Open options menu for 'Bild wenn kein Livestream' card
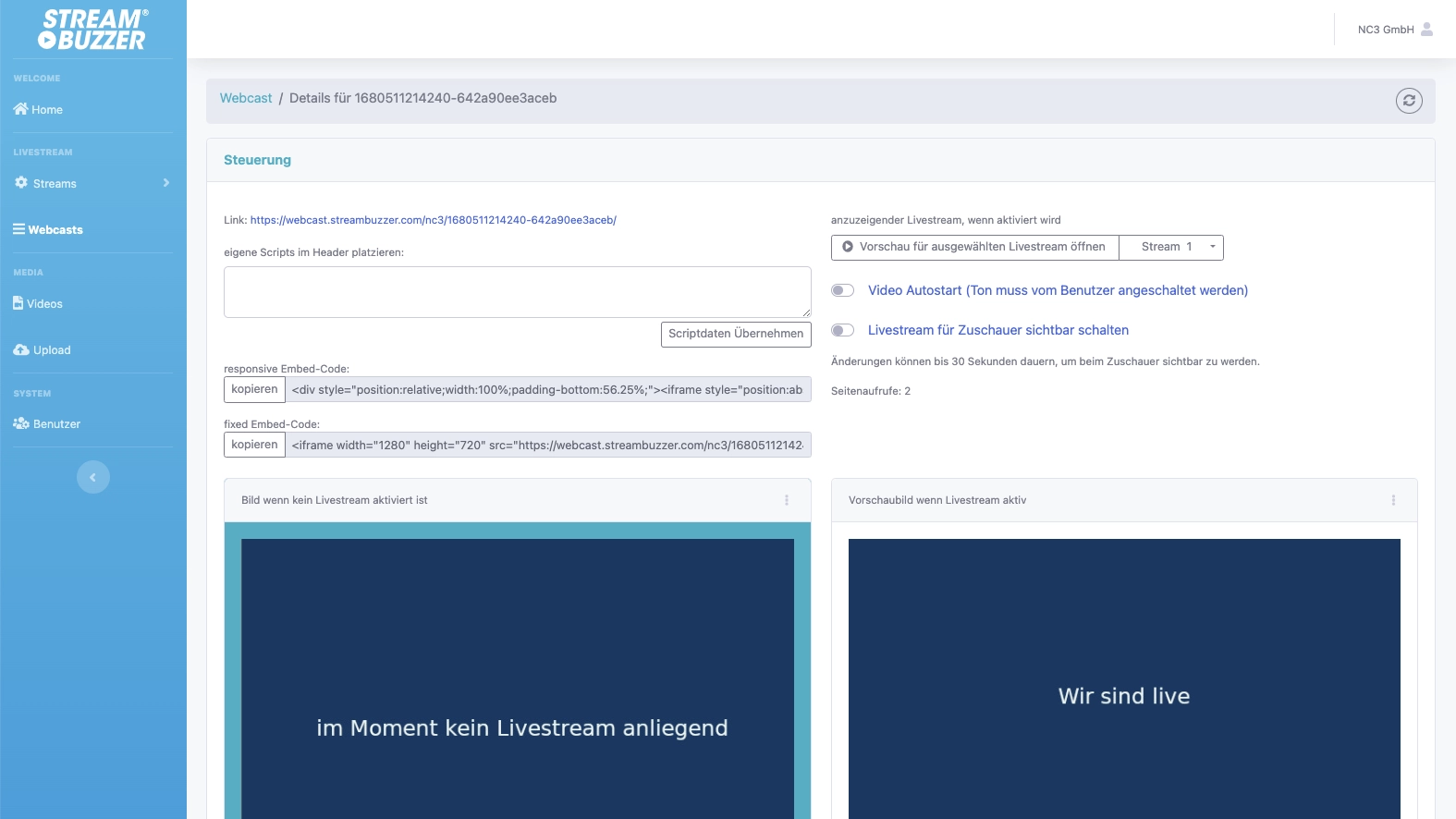 (x=787, y=500)
